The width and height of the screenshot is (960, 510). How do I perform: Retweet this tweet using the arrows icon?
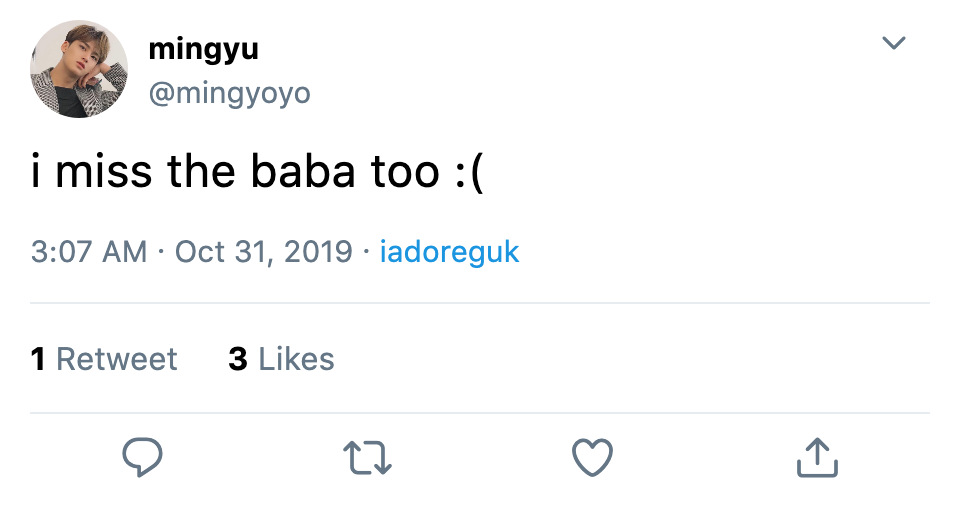click(367, 458)
